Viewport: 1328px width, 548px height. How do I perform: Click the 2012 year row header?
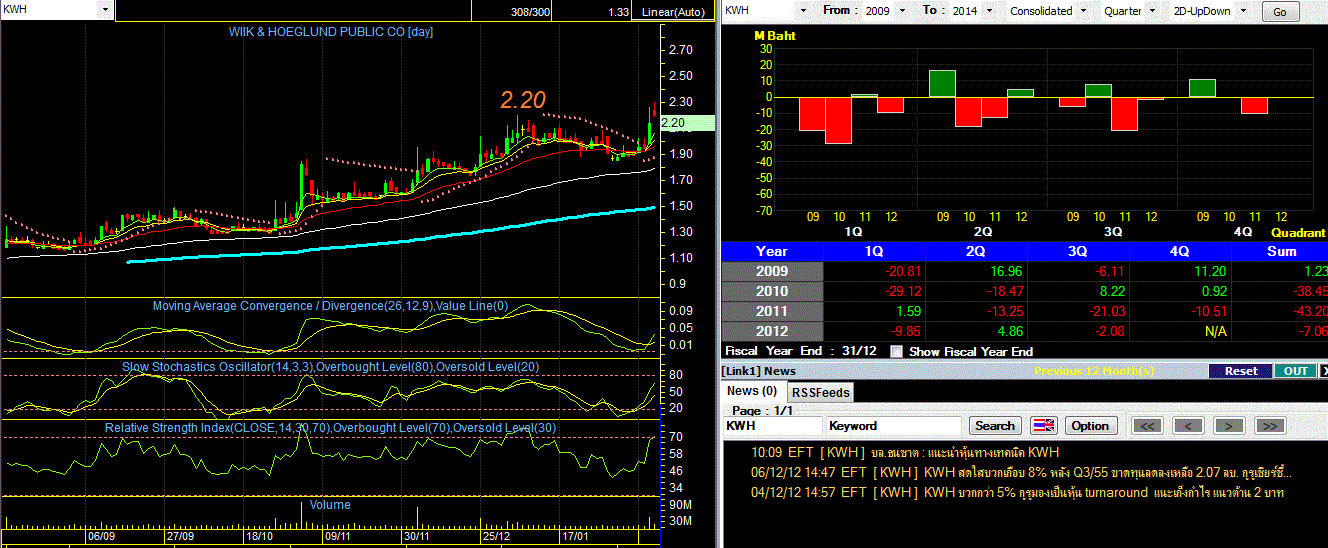(772, 331)
